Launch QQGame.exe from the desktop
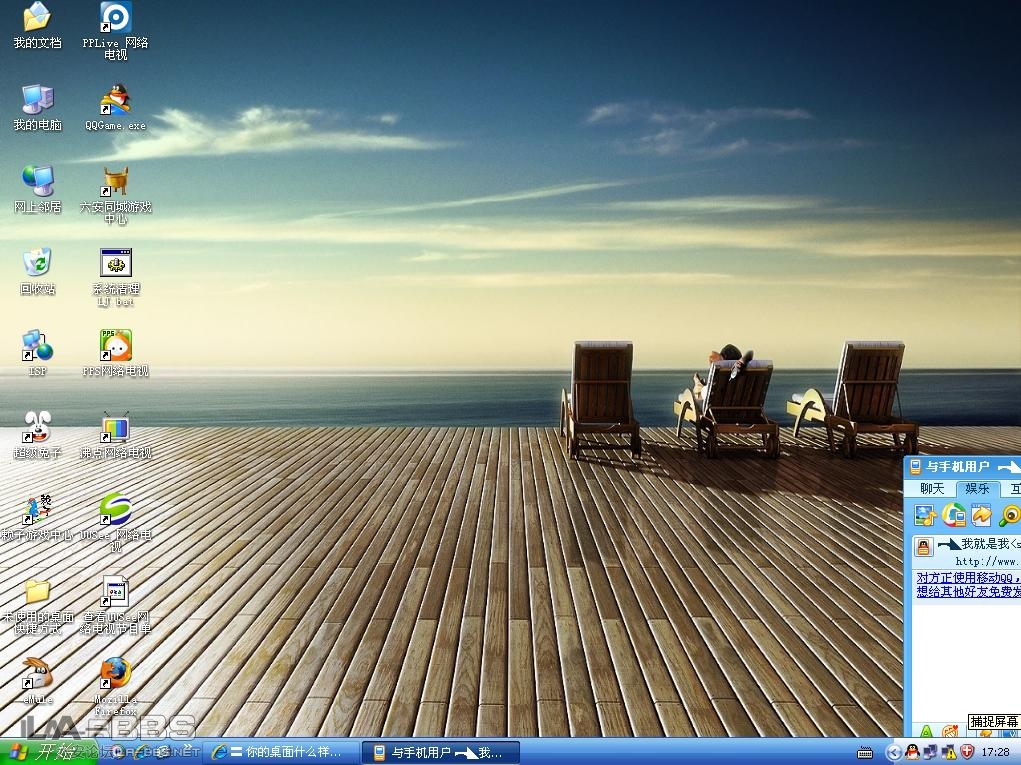1021x765 pixels. pos(115,101)
